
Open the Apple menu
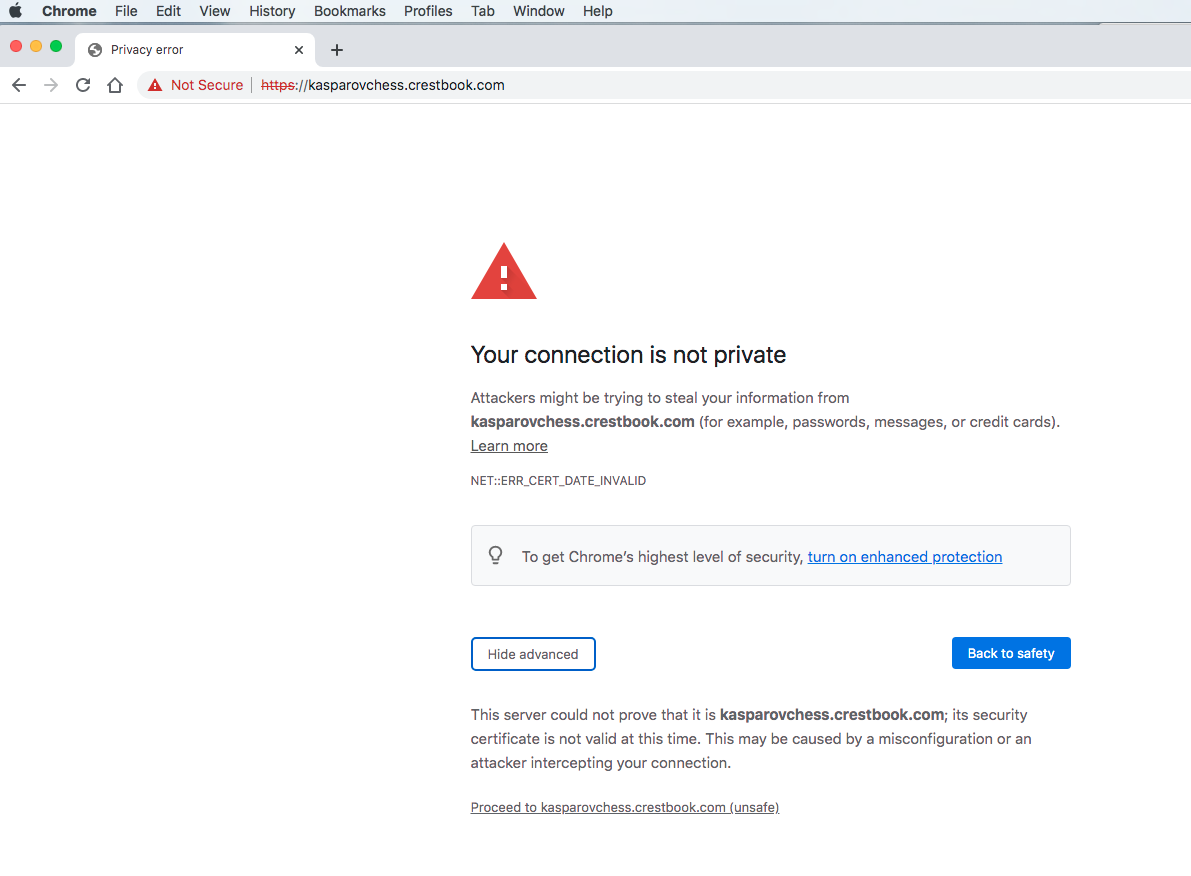coord(15,11)
